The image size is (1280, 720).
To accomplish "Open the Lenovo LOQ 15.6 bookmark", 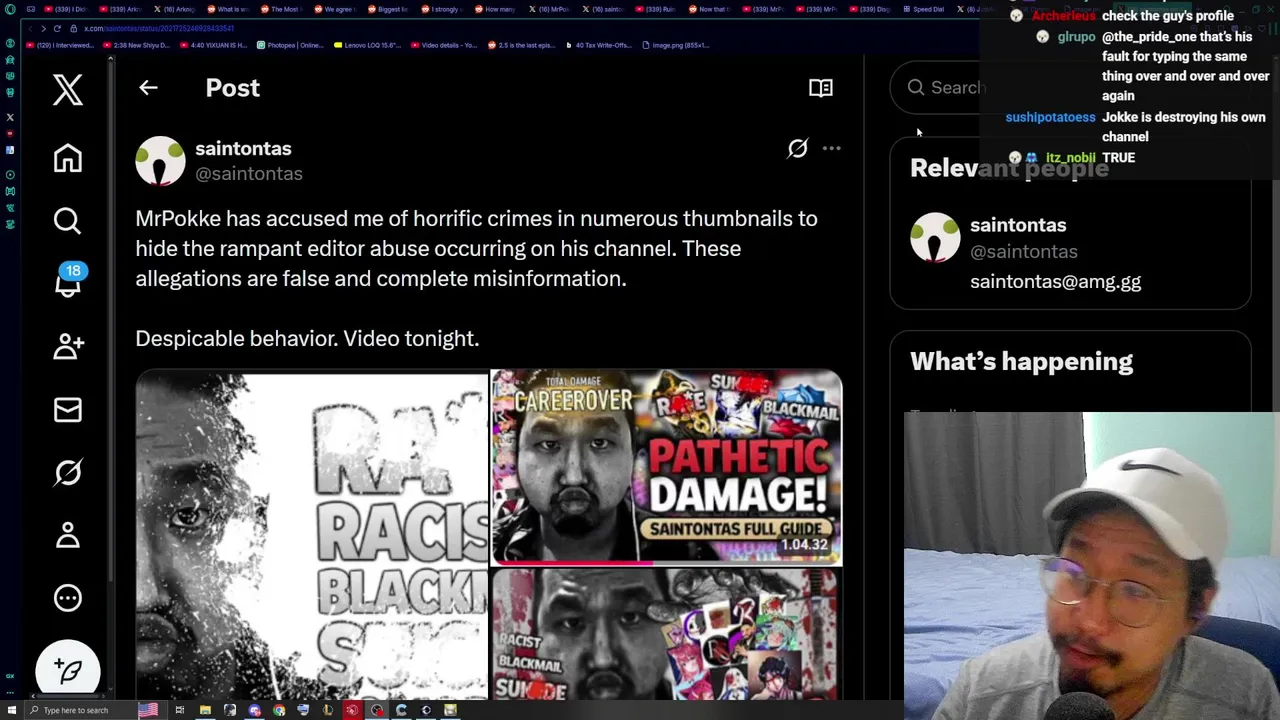I will tap(367, 45).
